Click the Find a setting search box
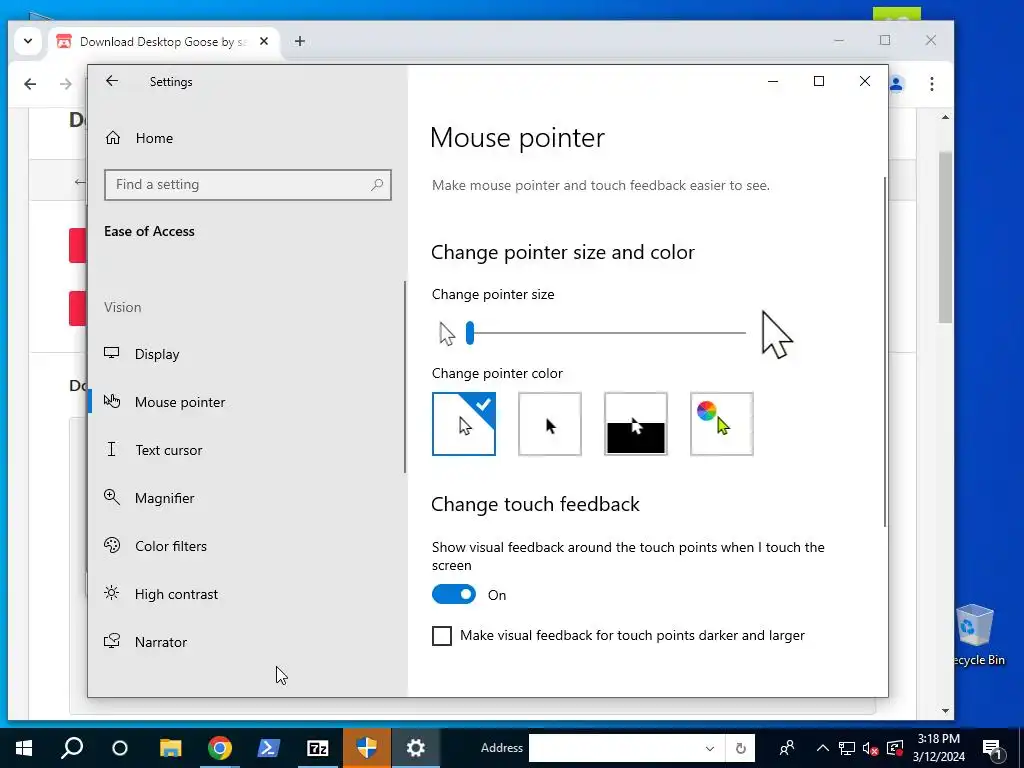This screenshot has height=768, width=1024. tap(248, 185)
